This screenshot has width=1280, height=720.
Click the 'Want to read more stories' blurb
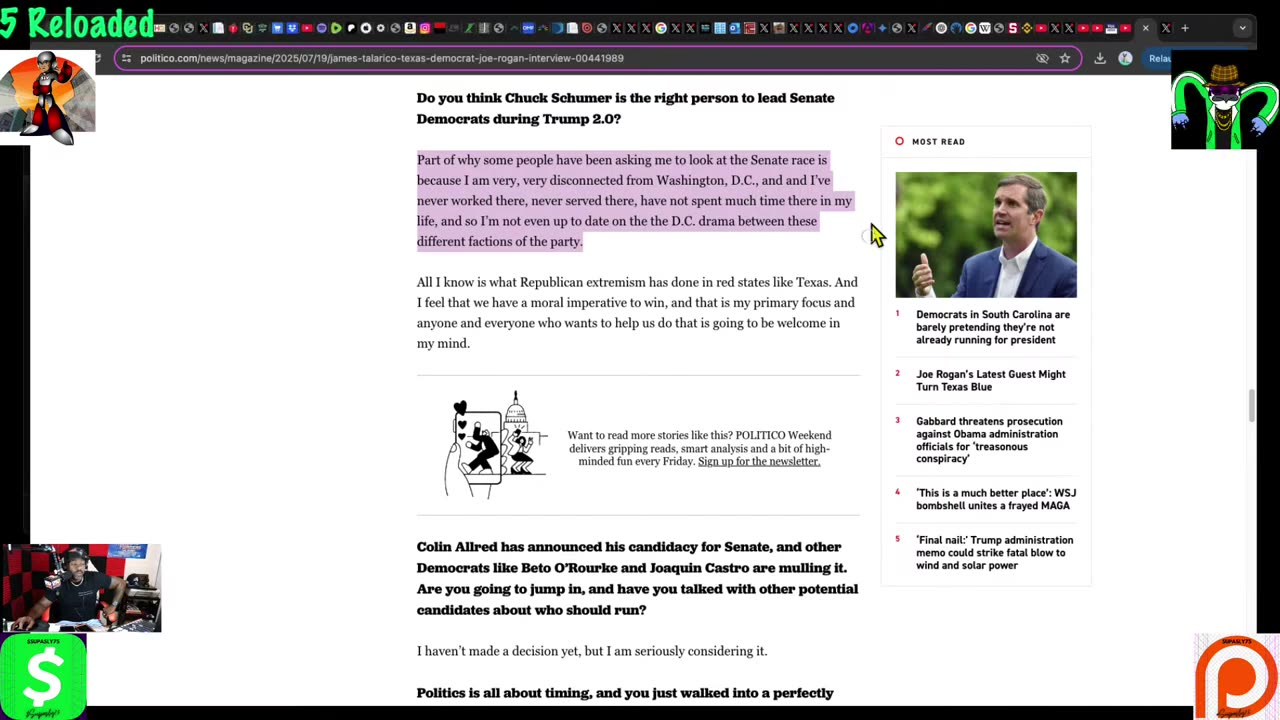pyautogui.click(x=700, y=448)
